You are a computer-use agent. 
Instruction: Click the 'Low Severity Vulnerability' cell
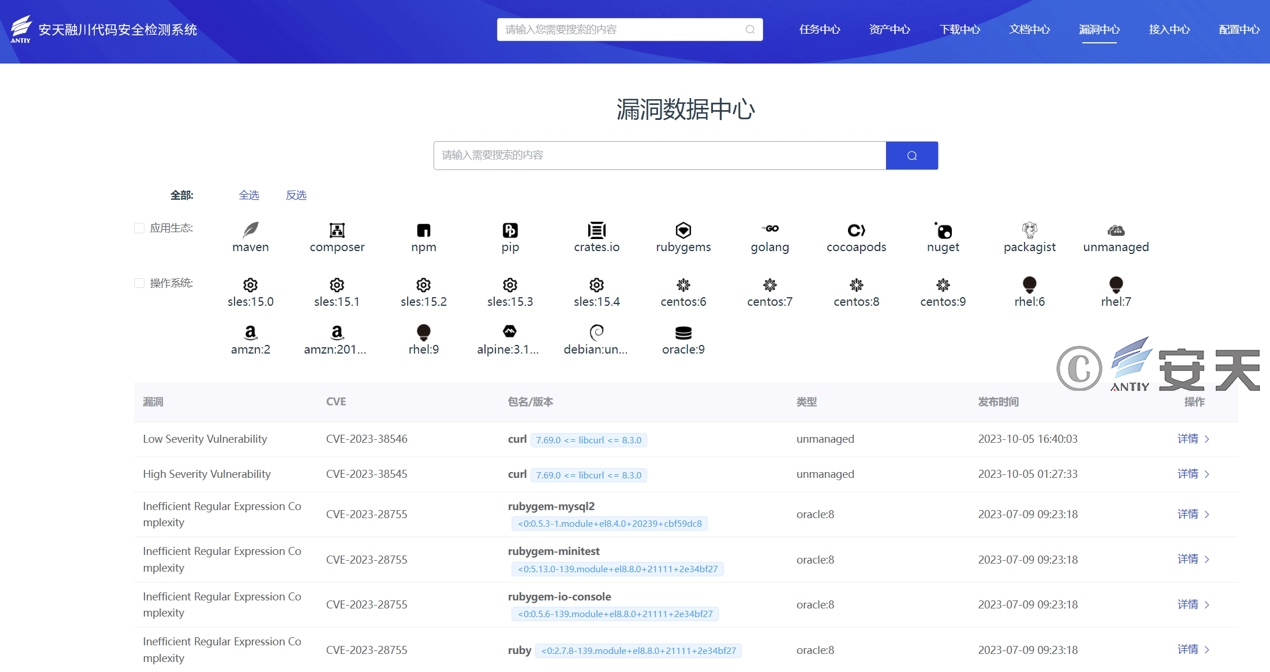pos(205,439)
